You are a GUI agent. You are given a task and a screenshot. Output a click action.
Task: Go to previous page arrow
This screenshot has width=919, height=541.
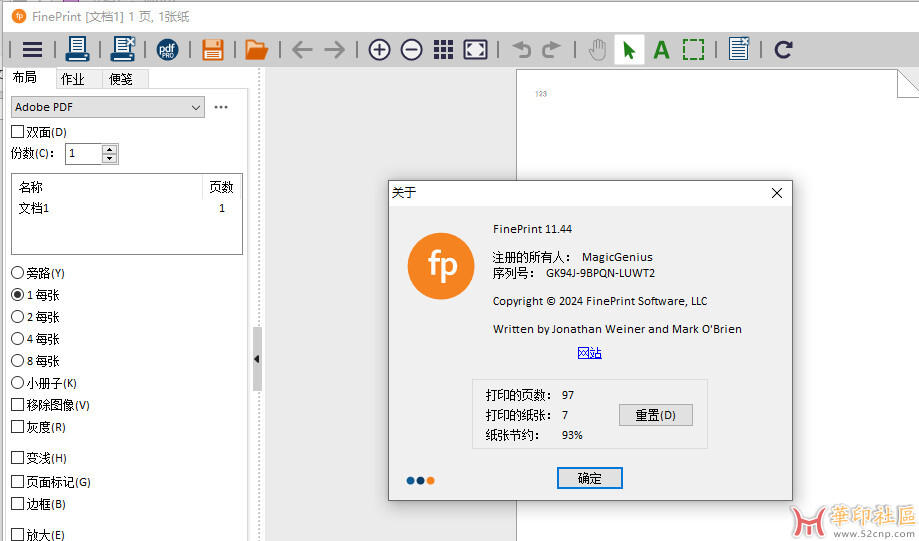tap(302, 50)
